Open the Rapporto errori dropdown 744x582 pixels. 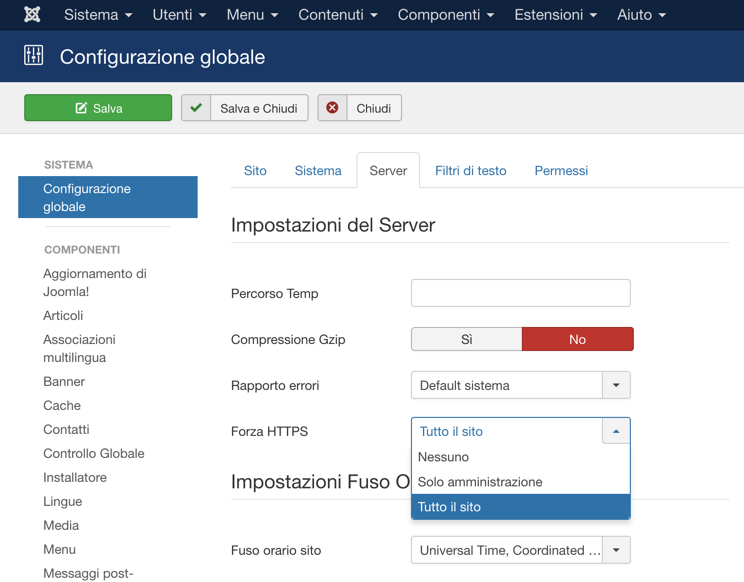[521, 385]
